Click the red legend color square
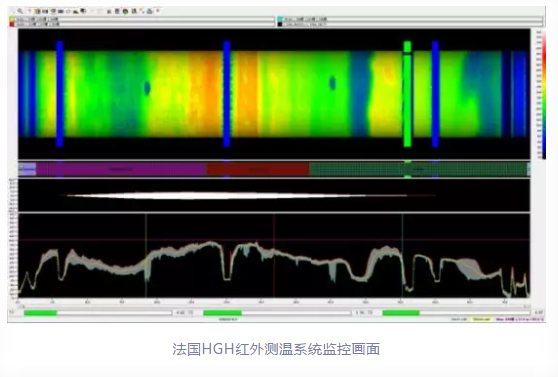This screenshot has height=377, width=558. click(x=12, y=24)
